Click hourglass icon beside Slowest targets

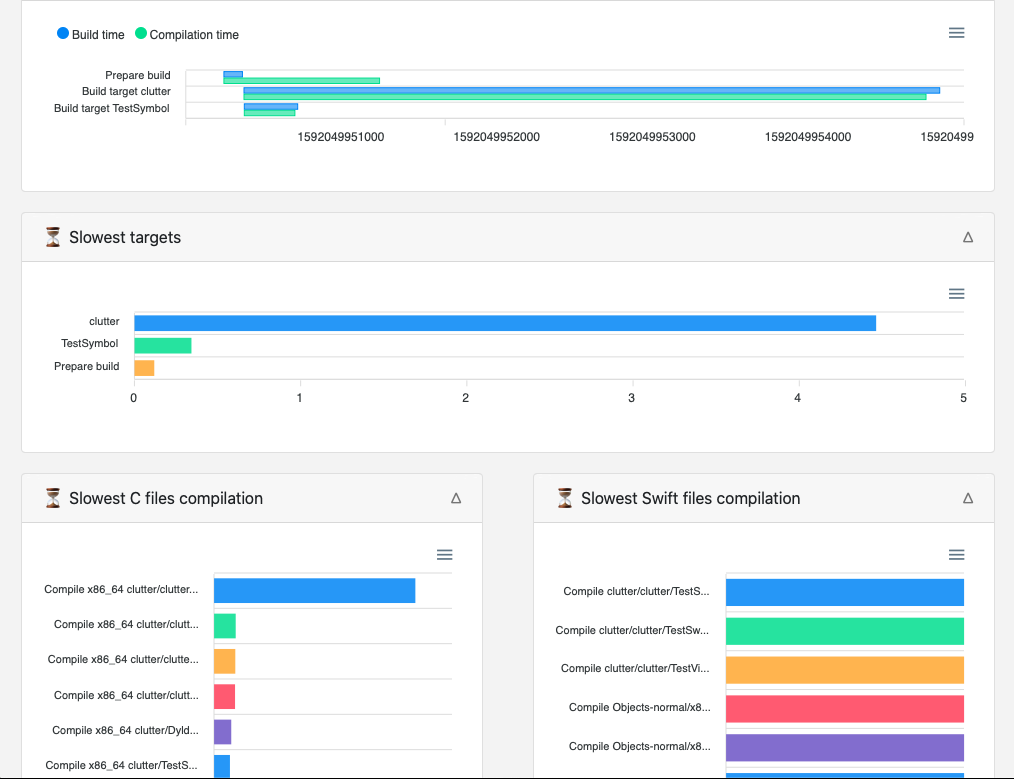pyautogui.click(x=53, y=237)
